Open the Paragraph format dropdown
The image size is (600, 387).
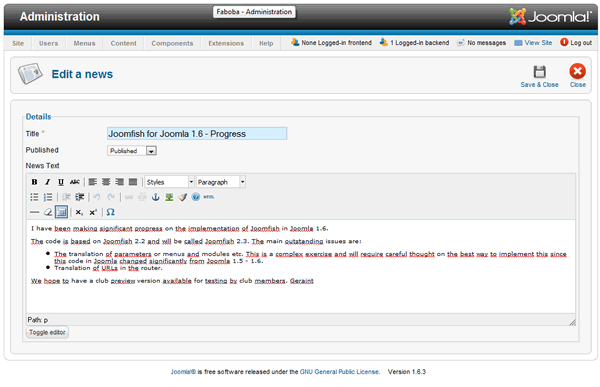click(221, 182)
